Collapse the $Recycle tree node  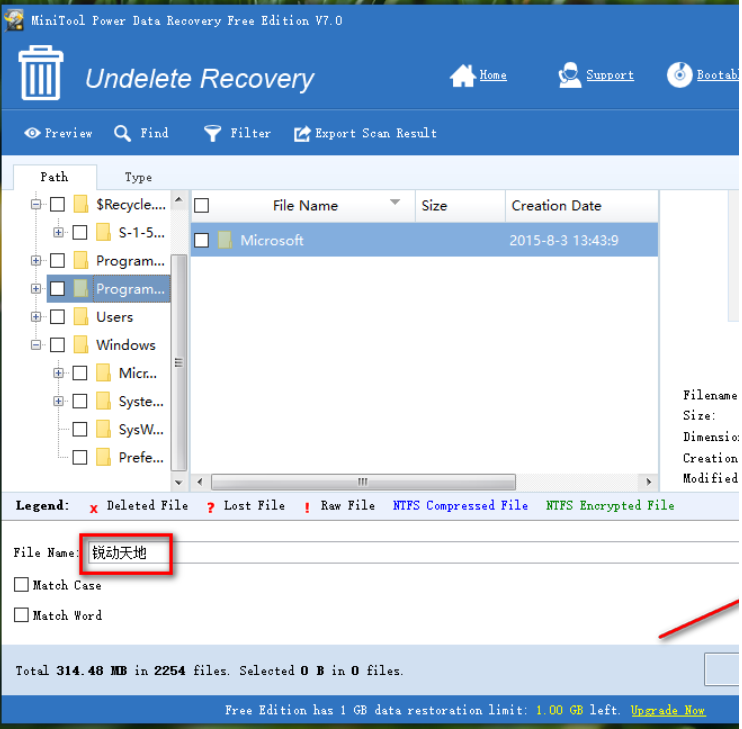(35, 204)
